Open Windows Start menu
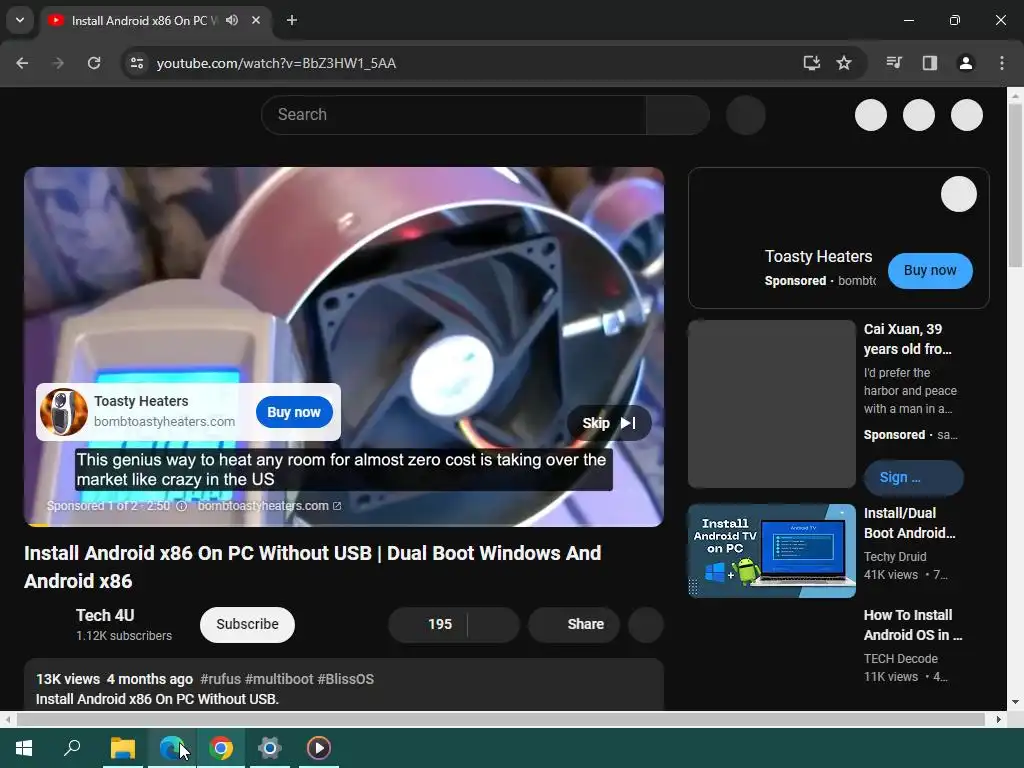The image size is (1024, 768). [x=24, y=748]
